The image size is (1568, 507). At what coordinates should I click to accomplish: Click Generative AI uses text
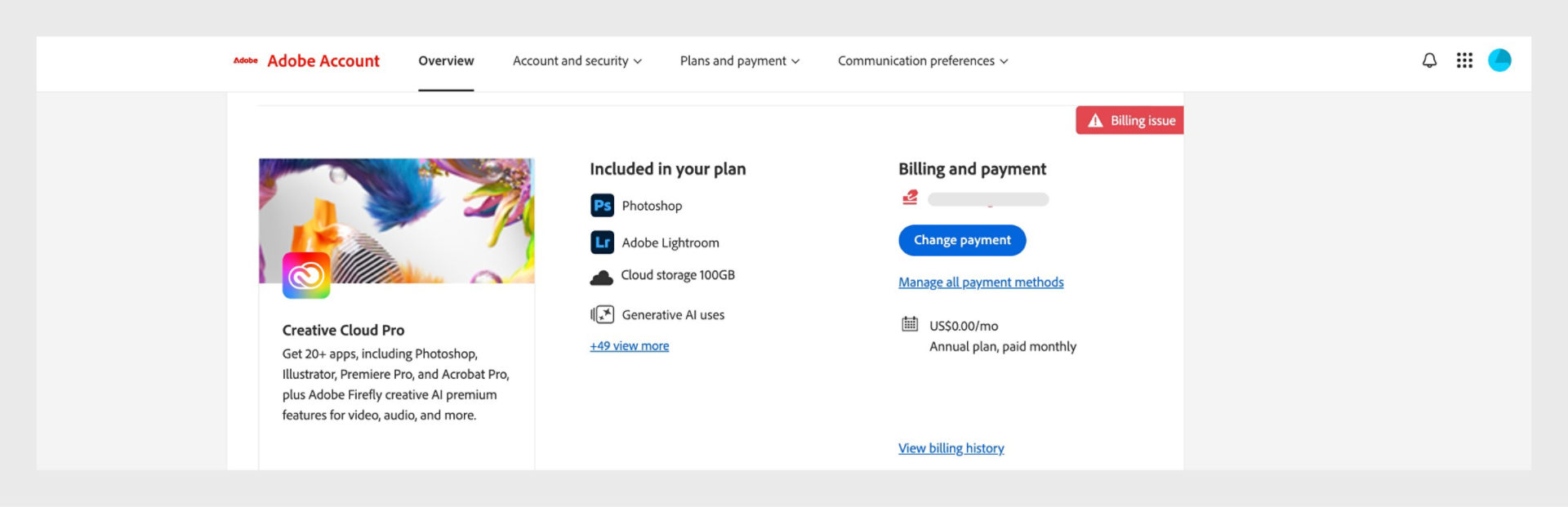coord(673,315)
